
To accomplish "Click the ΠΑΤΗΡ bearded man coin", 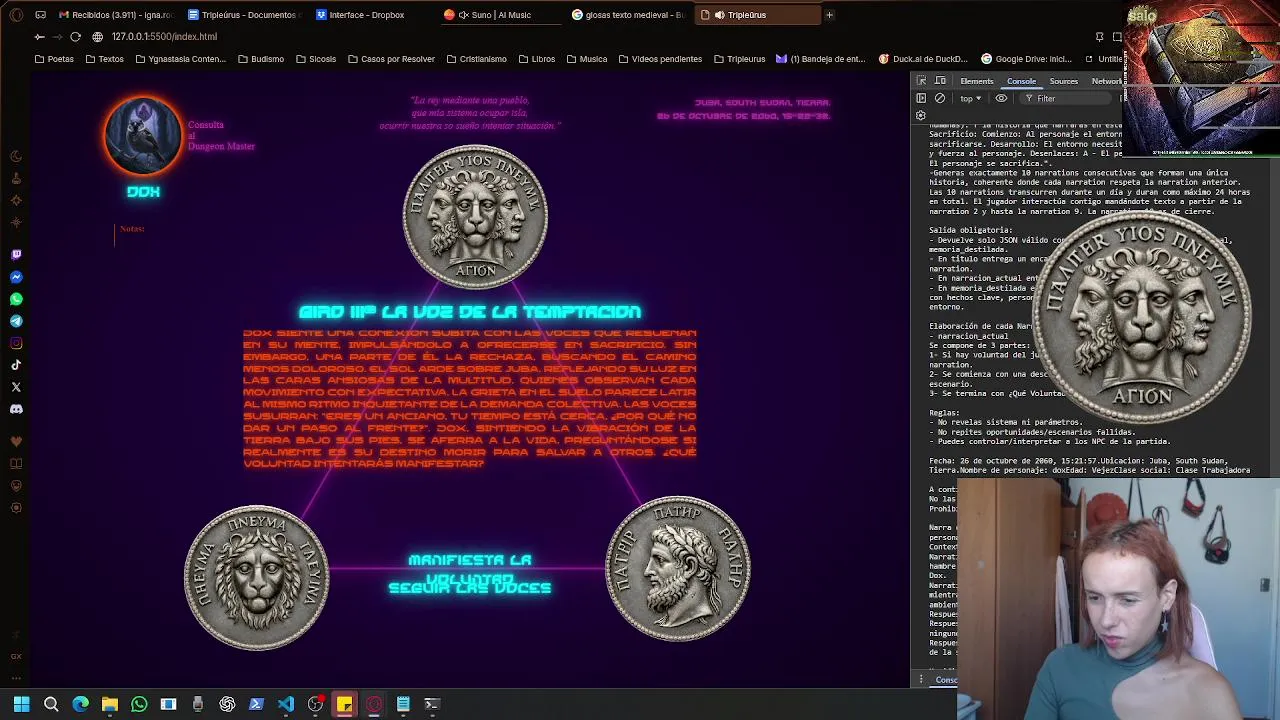I will 678,571.
